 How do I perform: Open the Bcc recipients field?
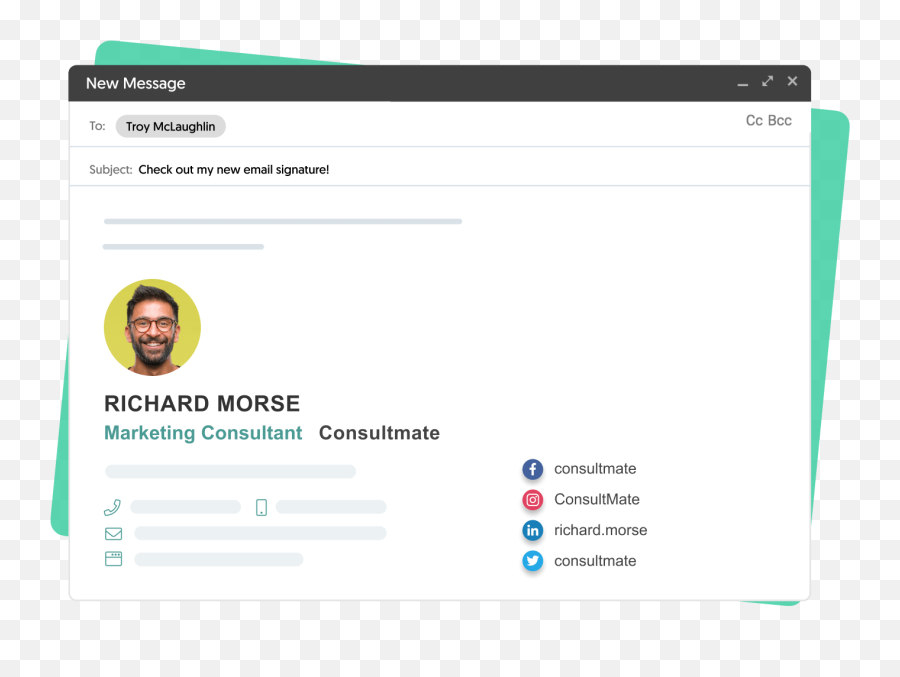point(781,120)
